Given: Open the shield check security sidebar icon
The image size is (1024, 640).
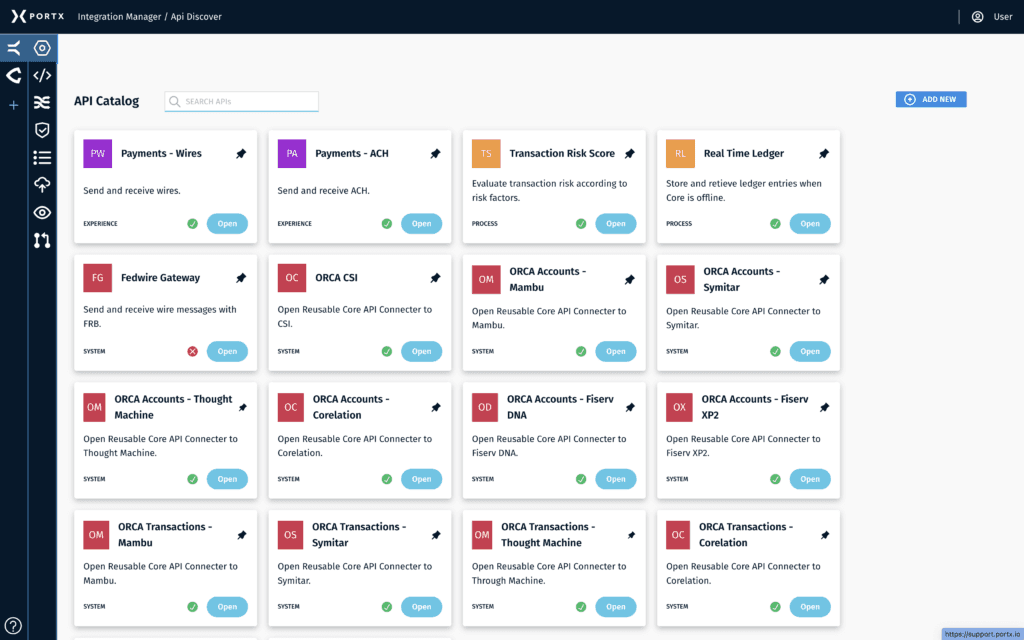Looking at the screenshot, I should tap(42, 130).
